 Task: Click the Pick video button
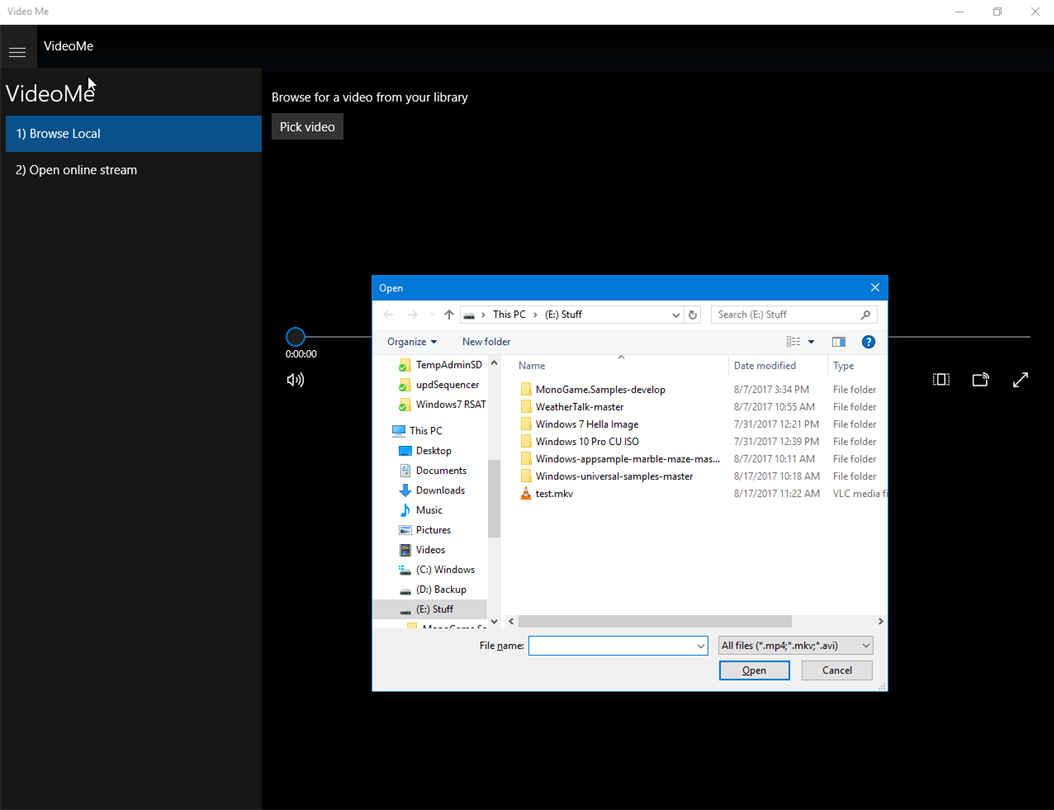[307, 127]
